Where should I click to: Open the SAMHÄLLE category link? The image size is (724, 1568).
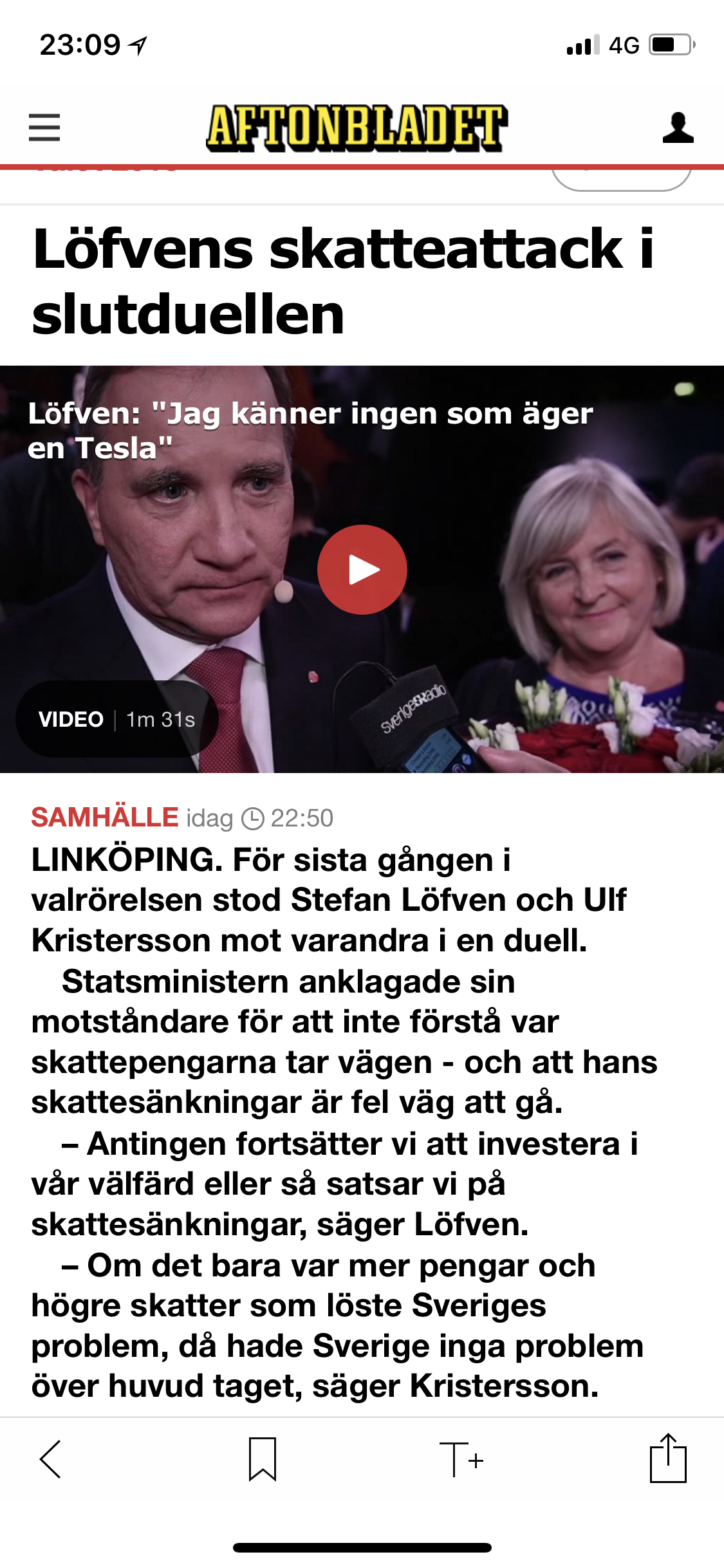tap(105, 817)
